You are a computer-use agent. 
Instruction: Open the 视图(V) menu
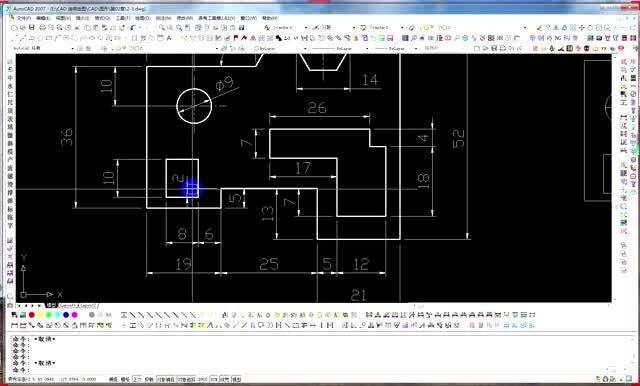(x=63, y=18)
